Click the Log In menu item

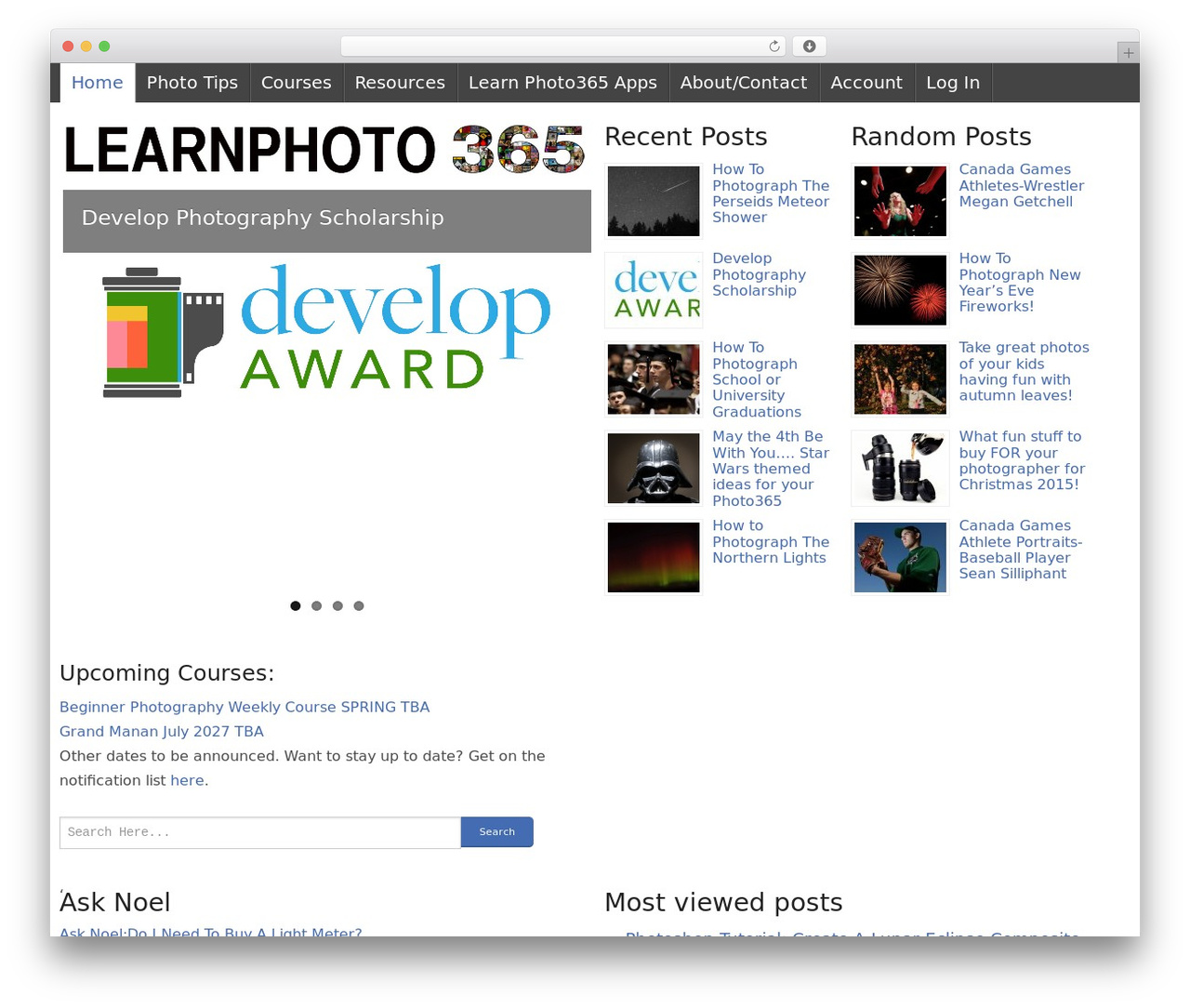[x=953, y=83]
